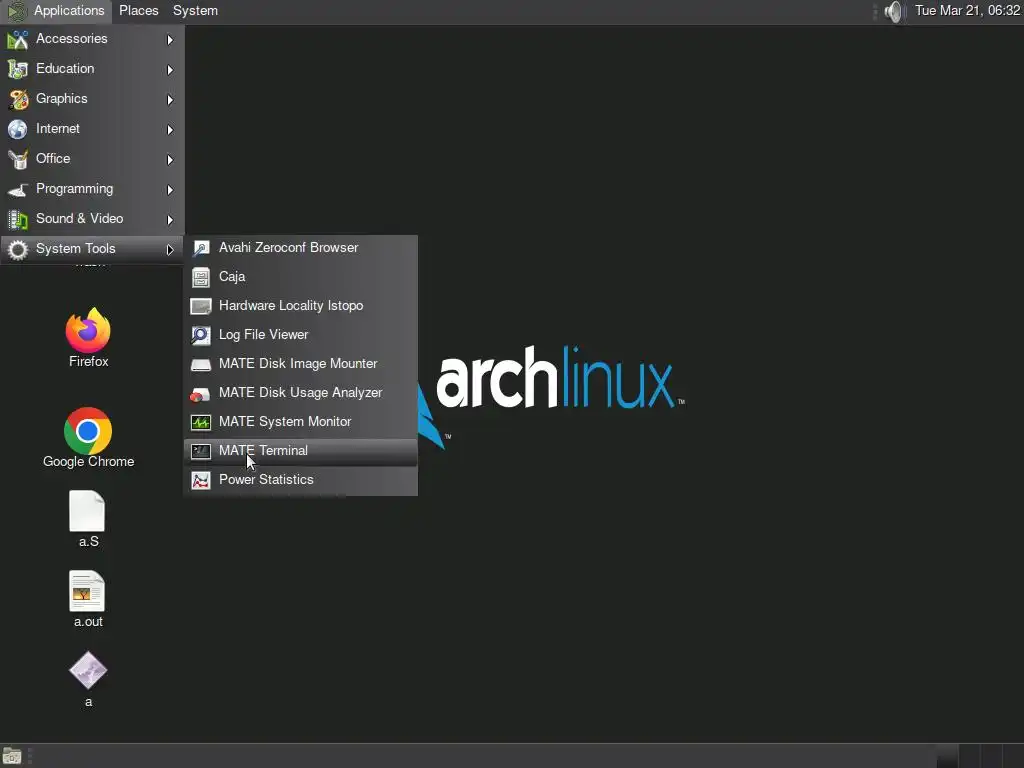Choose Internet label in the menu
Image resolution: width=1024 pixels, height=768 pixels.
pyautogui.click(x=57, y=129)
